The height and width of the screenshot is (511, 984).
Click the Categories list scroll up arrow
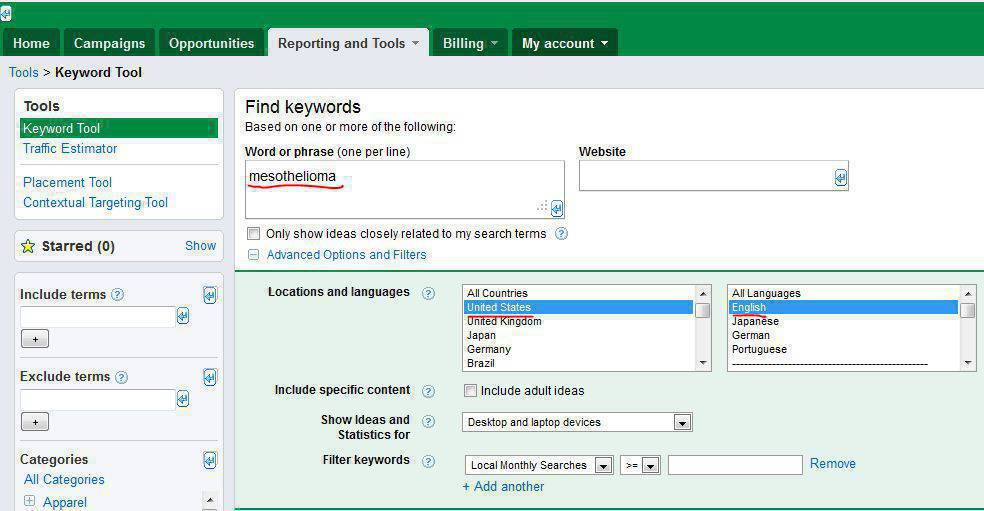210,500
